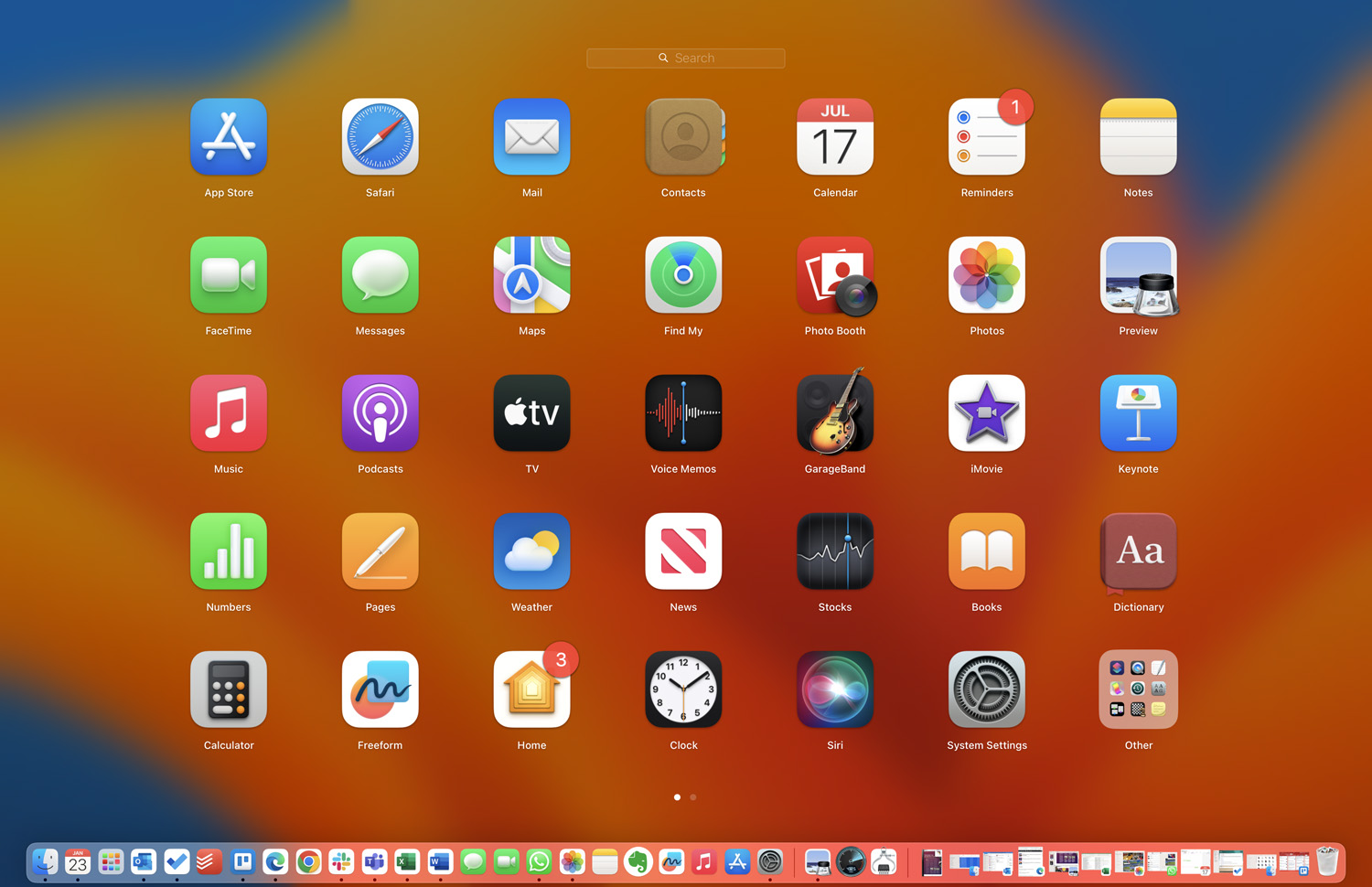
Task: Open the Books app
Action: point(987,551)
